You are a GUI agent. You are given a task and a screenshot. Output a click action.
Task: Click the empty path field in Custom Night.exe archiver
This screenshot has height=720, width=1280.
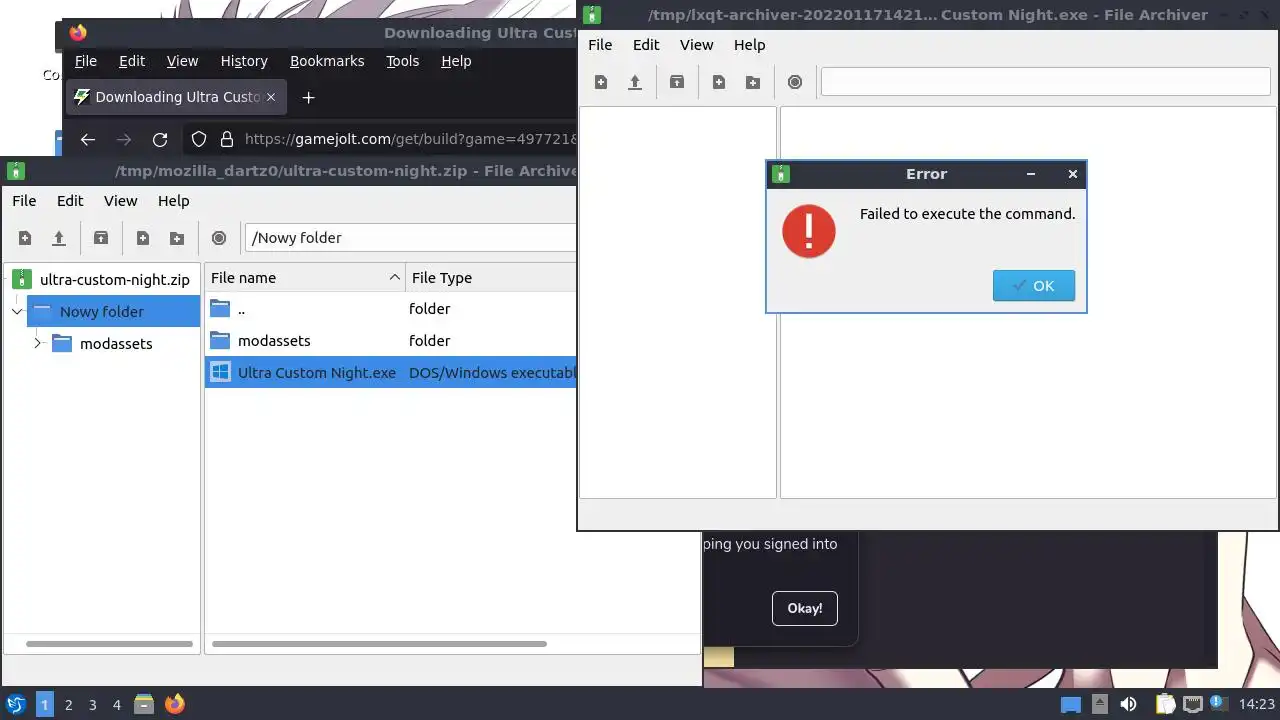click(1045, 82)
